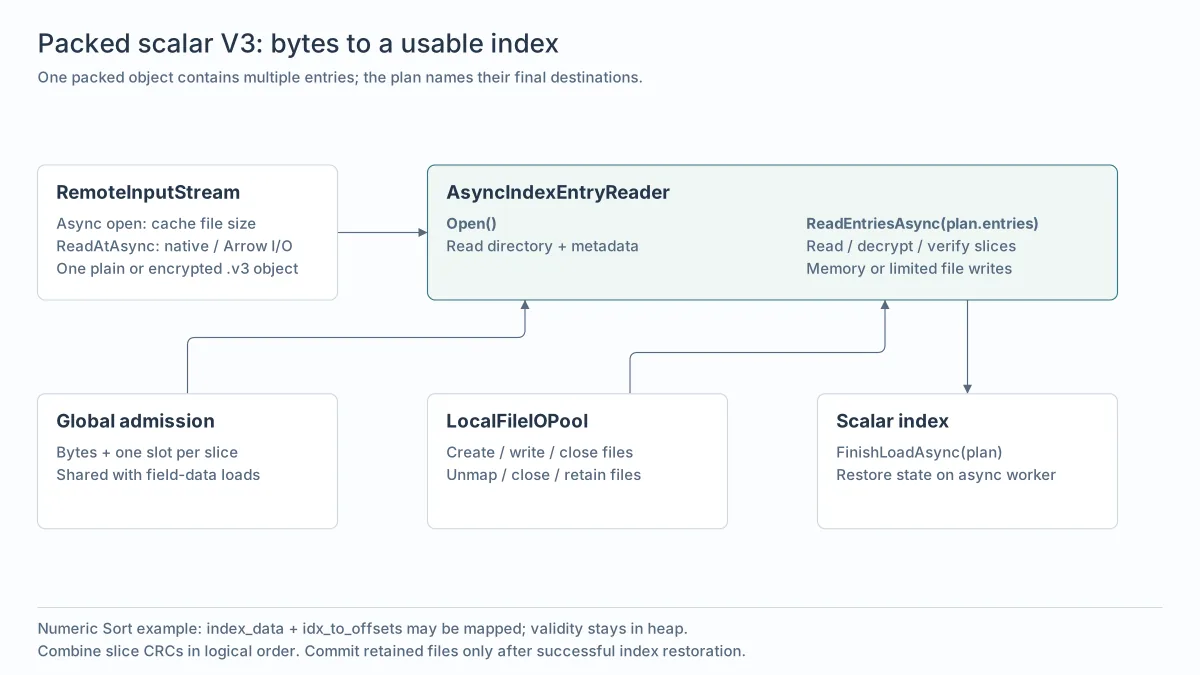Click the LocalFileIOPool heading

[517, 421]
